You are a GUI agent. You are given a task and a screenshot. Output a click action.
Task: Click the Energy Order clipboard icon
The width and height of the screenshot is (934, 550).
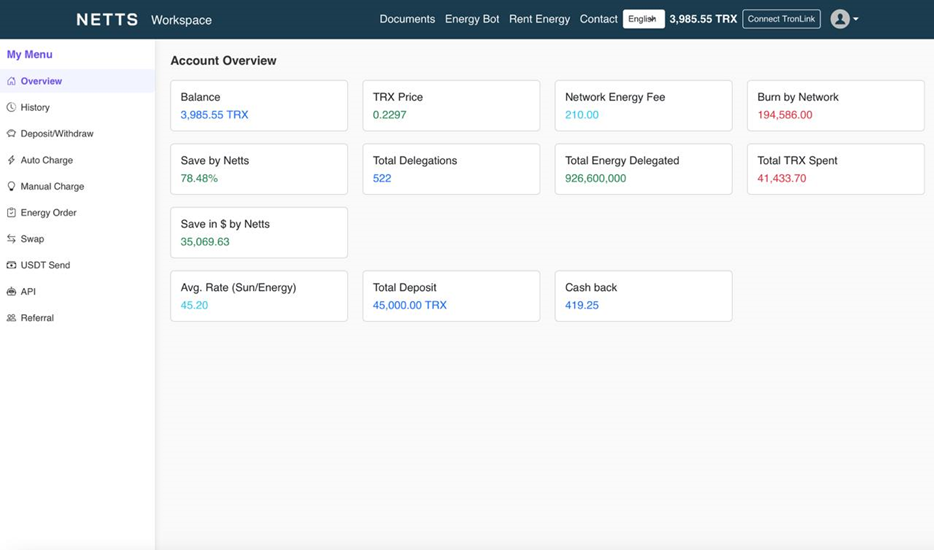pos(11,212)
